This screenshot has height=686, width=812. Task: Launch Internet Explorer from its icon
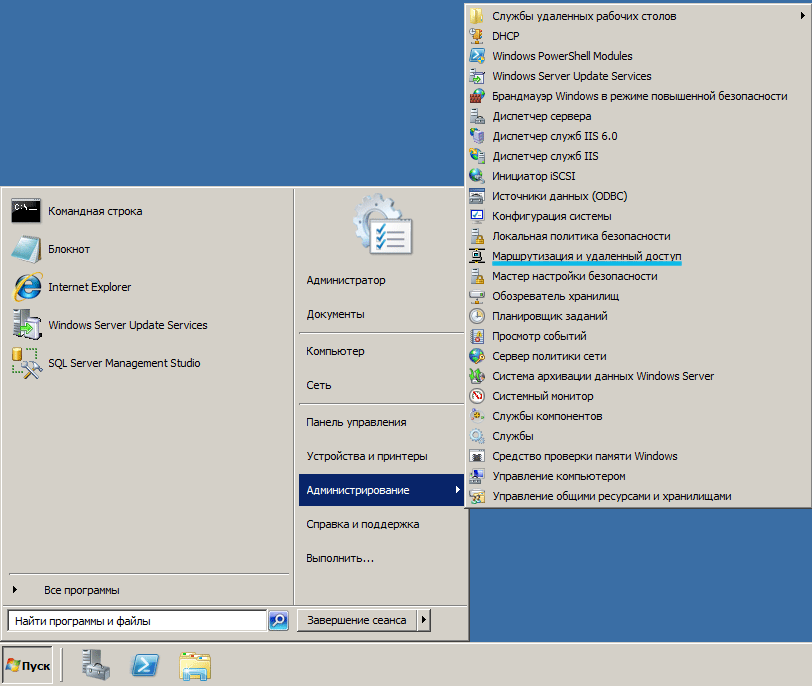click(26, 287)
